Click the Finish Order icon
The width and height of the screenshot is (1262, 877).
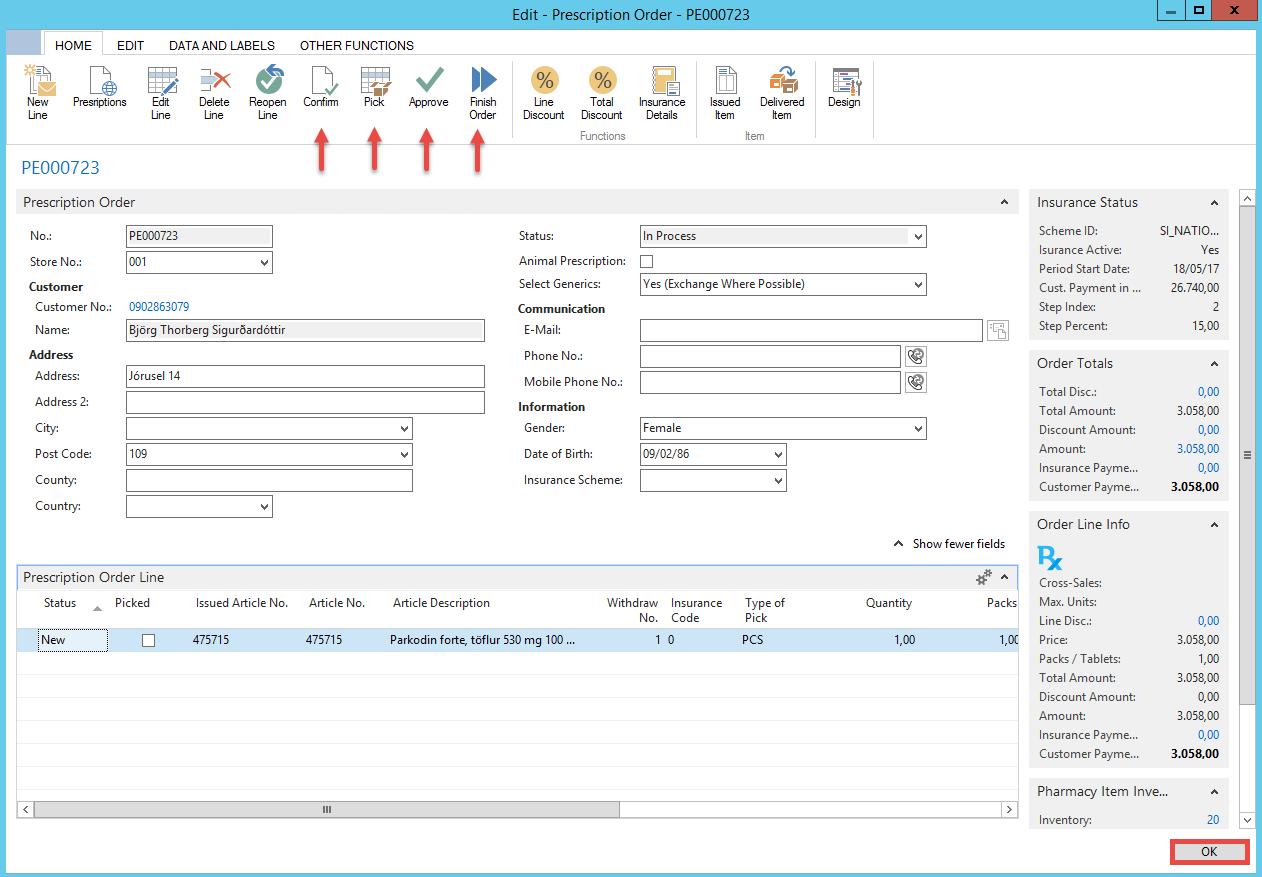tap(483, 80)
